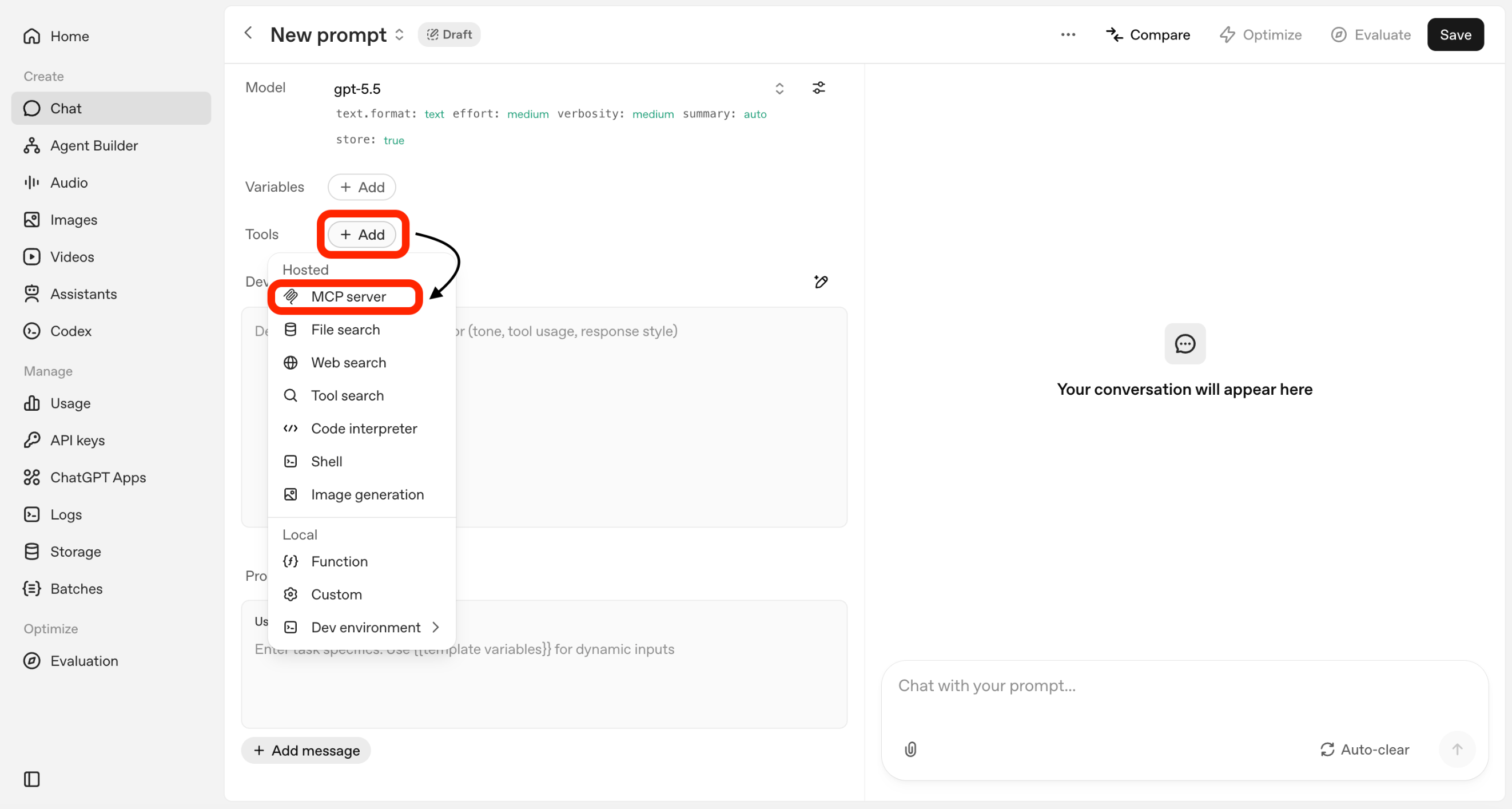Expand the Dev environment submenu

click(361, 627)
